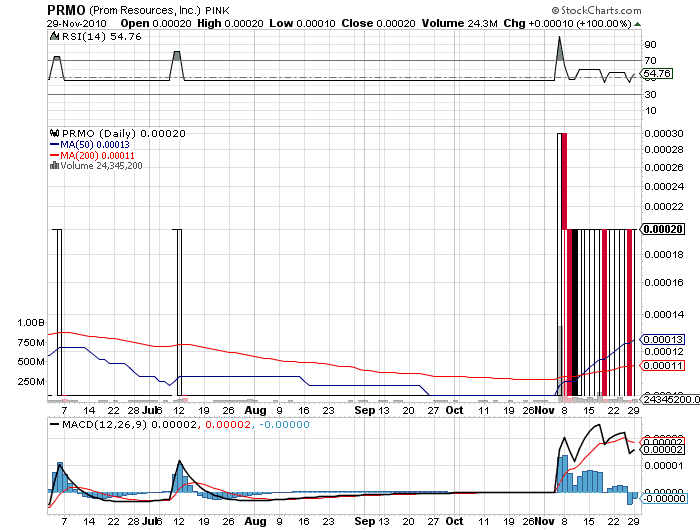700x530 pixels.
Task: Click the Aug label below MACD panel
Action: point(255,521)
